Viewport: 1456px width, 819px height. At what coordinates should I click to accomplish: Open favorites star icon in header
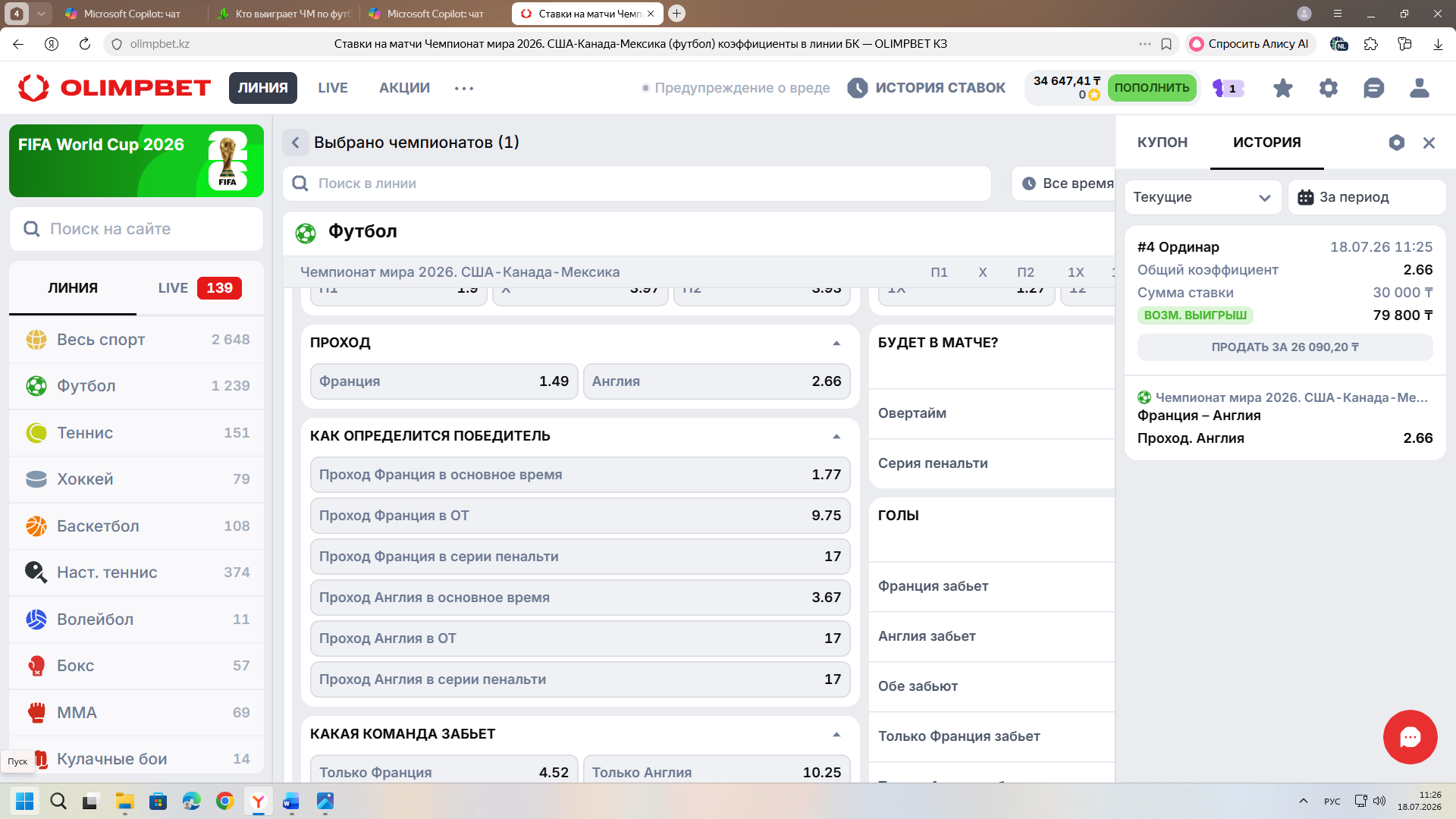click(1282, 88)
